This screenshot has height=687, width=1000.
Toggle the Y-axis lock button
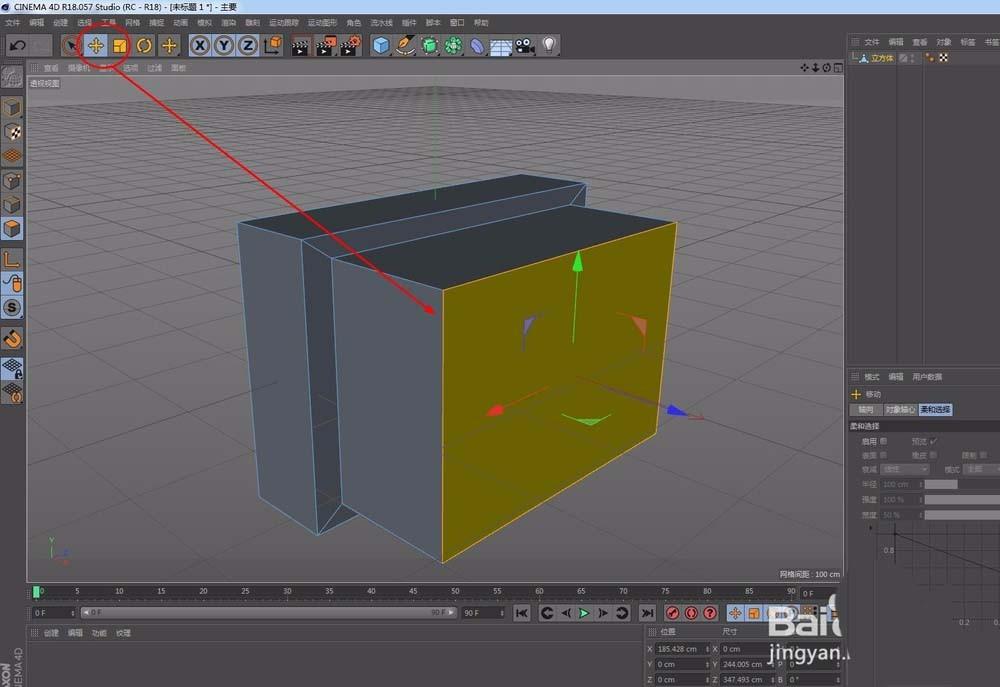click(224, 45)
